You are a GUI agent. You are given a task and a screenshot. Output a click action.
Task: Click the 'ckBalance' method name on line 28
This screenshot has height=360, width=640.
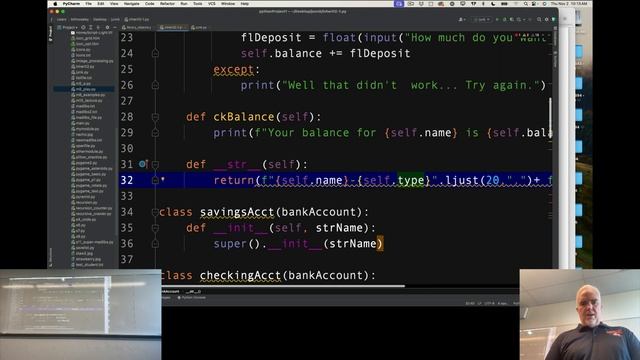244,117
